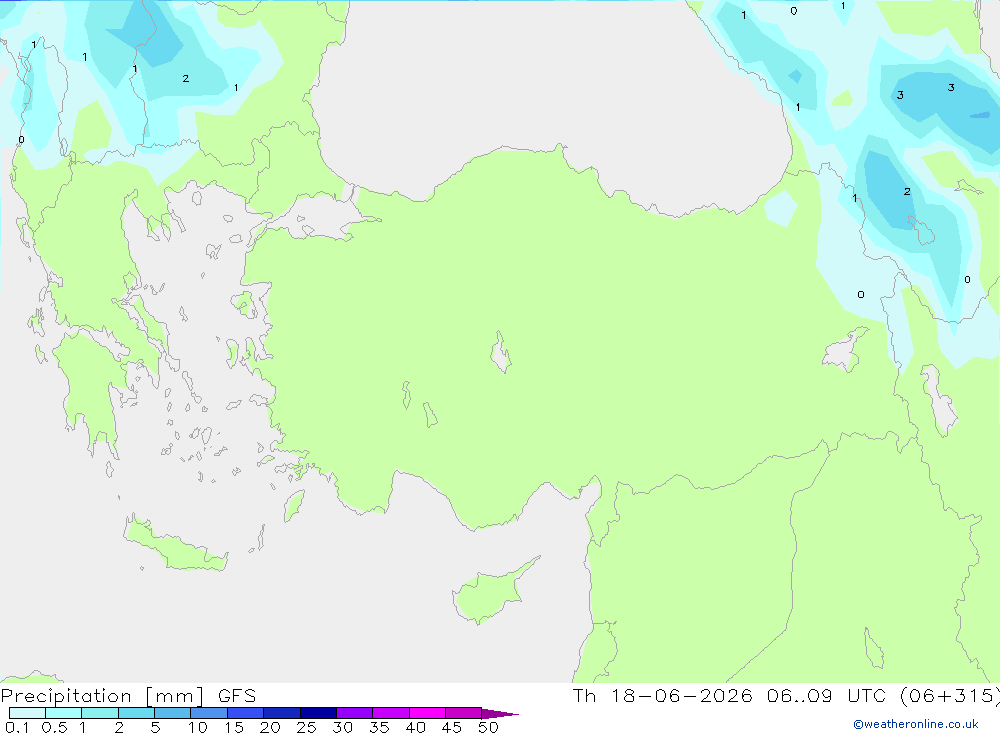Image resolution: width=1000 pixels, height=733 pixels.
Task: Click the legend arrow tip beyond 50 mm
Action: click(x=500, y=714)
